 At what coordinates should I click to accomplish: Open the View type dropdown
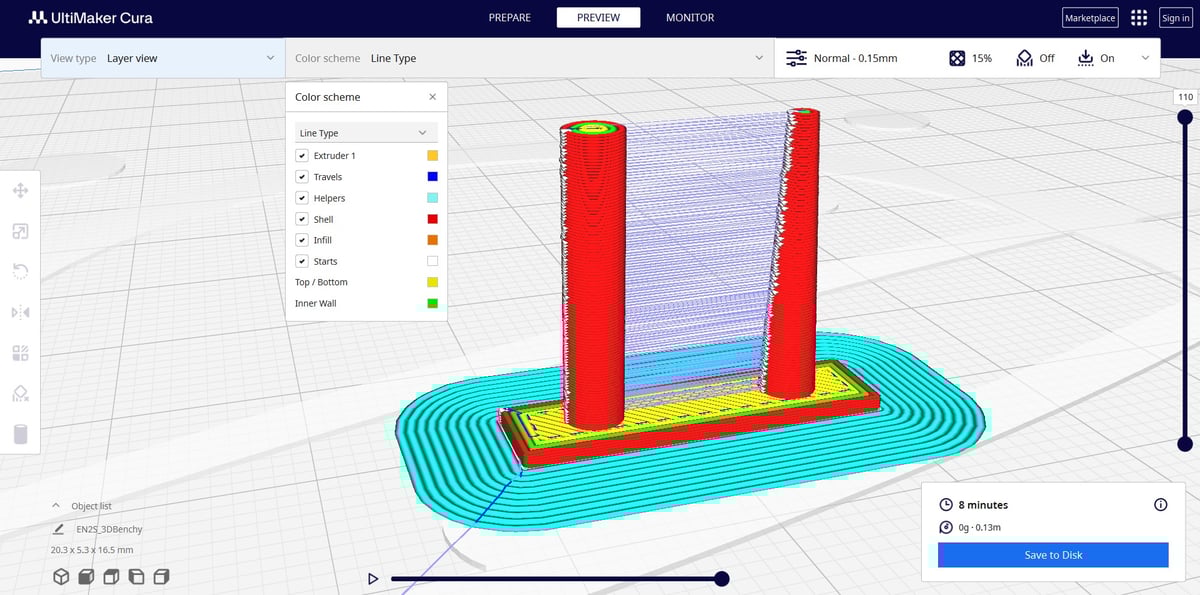coord(162,58)
